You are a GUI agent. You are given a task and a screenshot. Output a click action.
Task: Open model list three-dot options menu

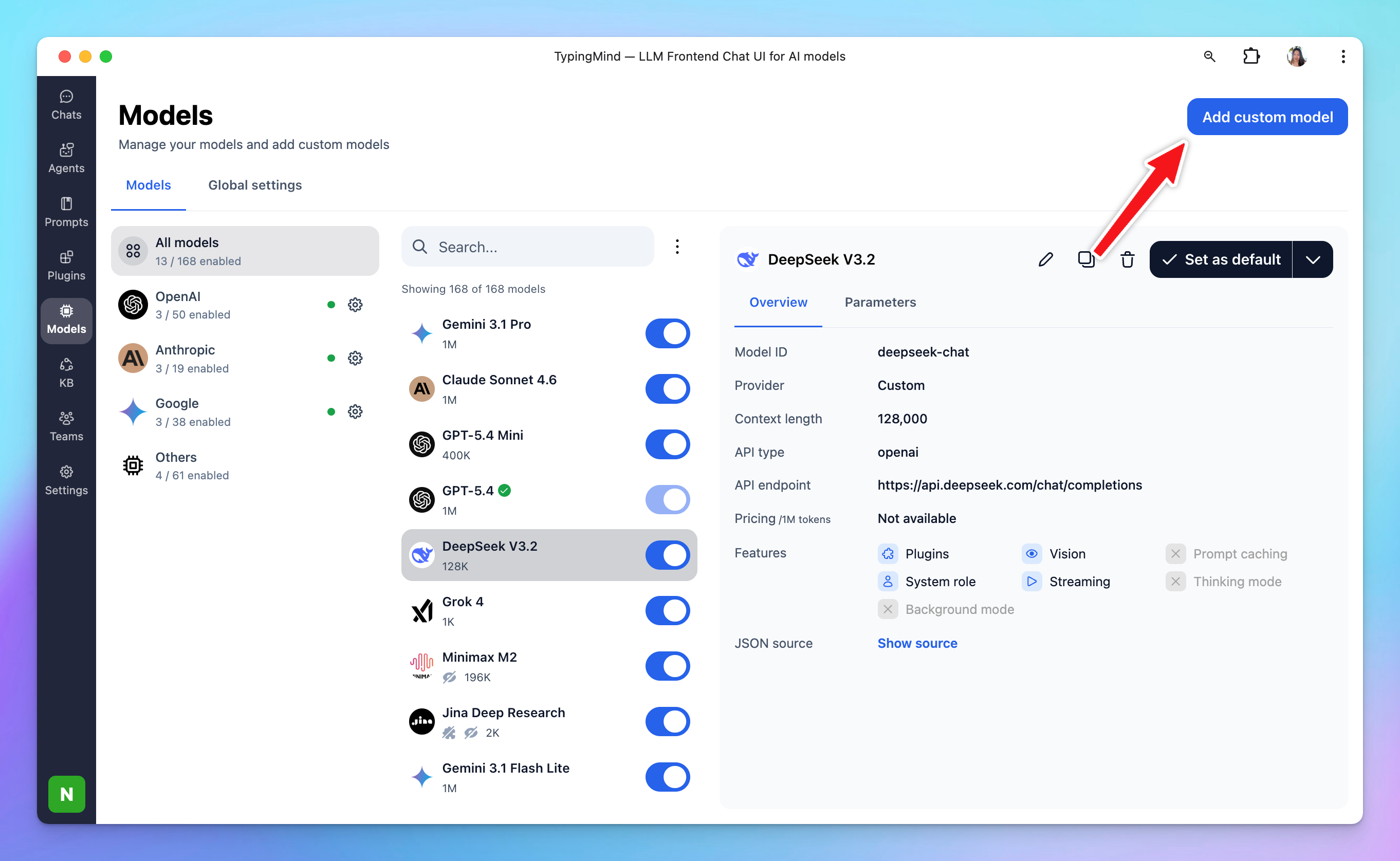(677, 247)
